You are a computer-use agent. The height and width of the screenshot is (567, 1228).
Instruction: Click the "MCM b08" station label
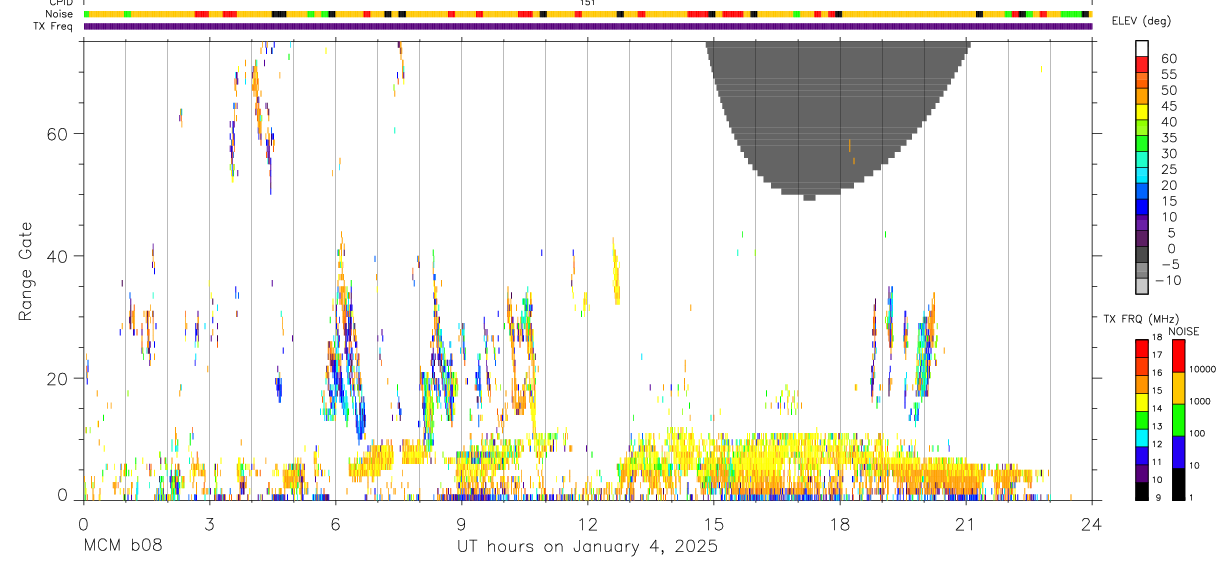(x=123, y=547)
